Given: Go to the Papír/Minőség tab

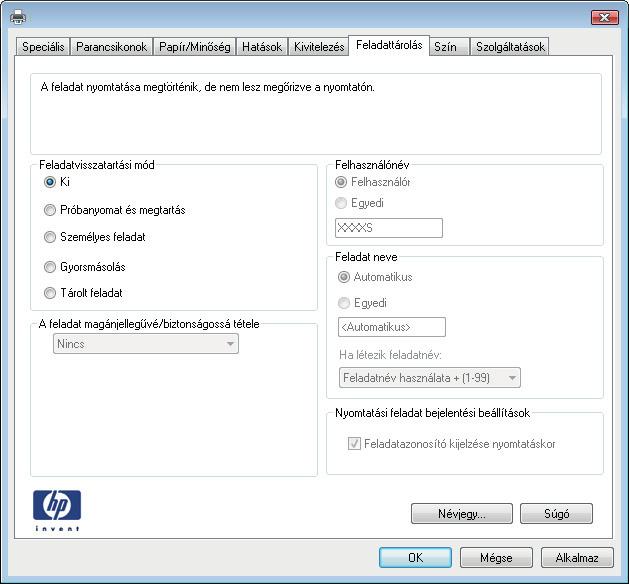Looking at the screenshot, I should coord(195,47).
